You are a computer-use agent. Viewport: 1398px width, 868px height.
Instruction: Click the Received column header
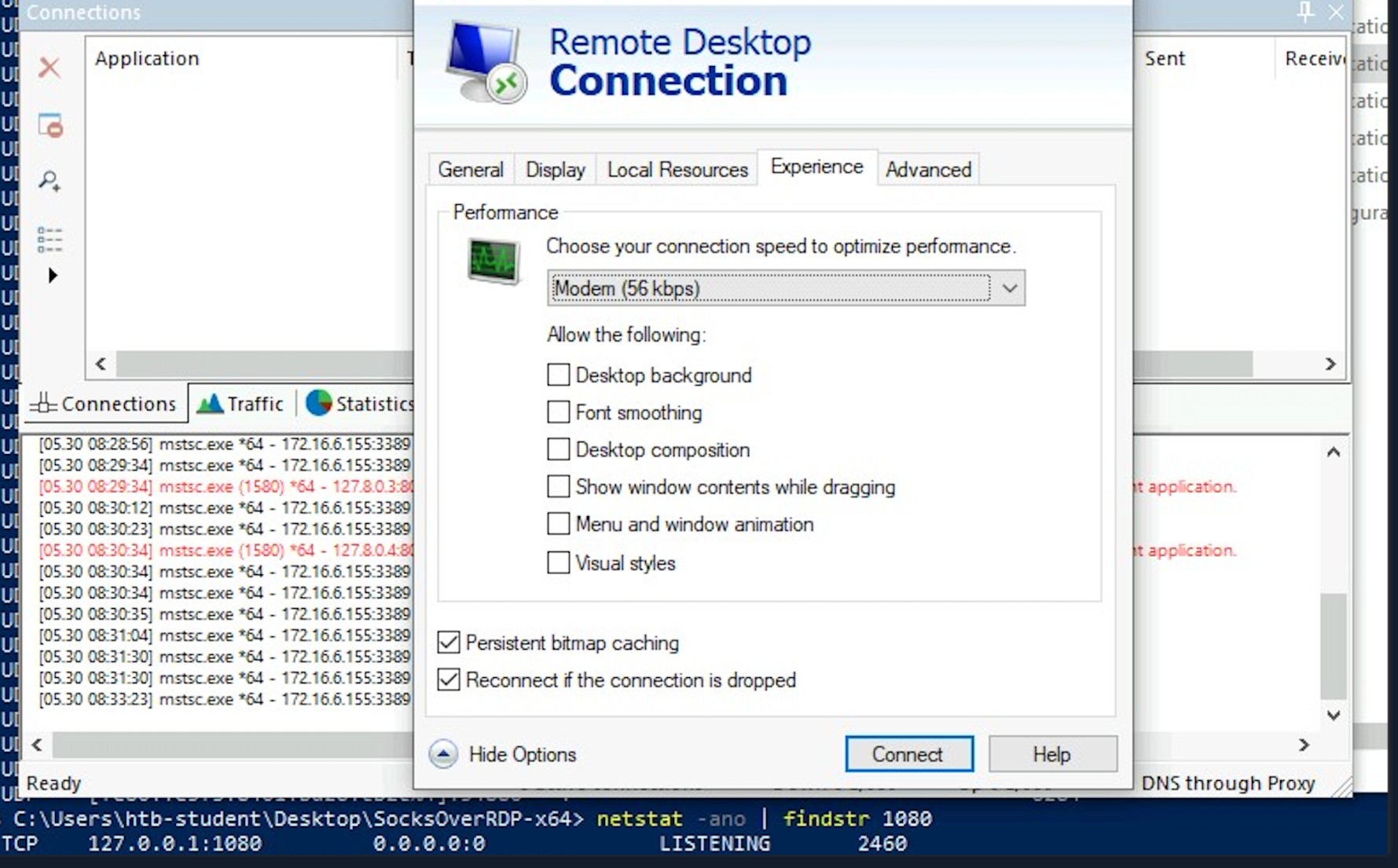coord(1314,59)
